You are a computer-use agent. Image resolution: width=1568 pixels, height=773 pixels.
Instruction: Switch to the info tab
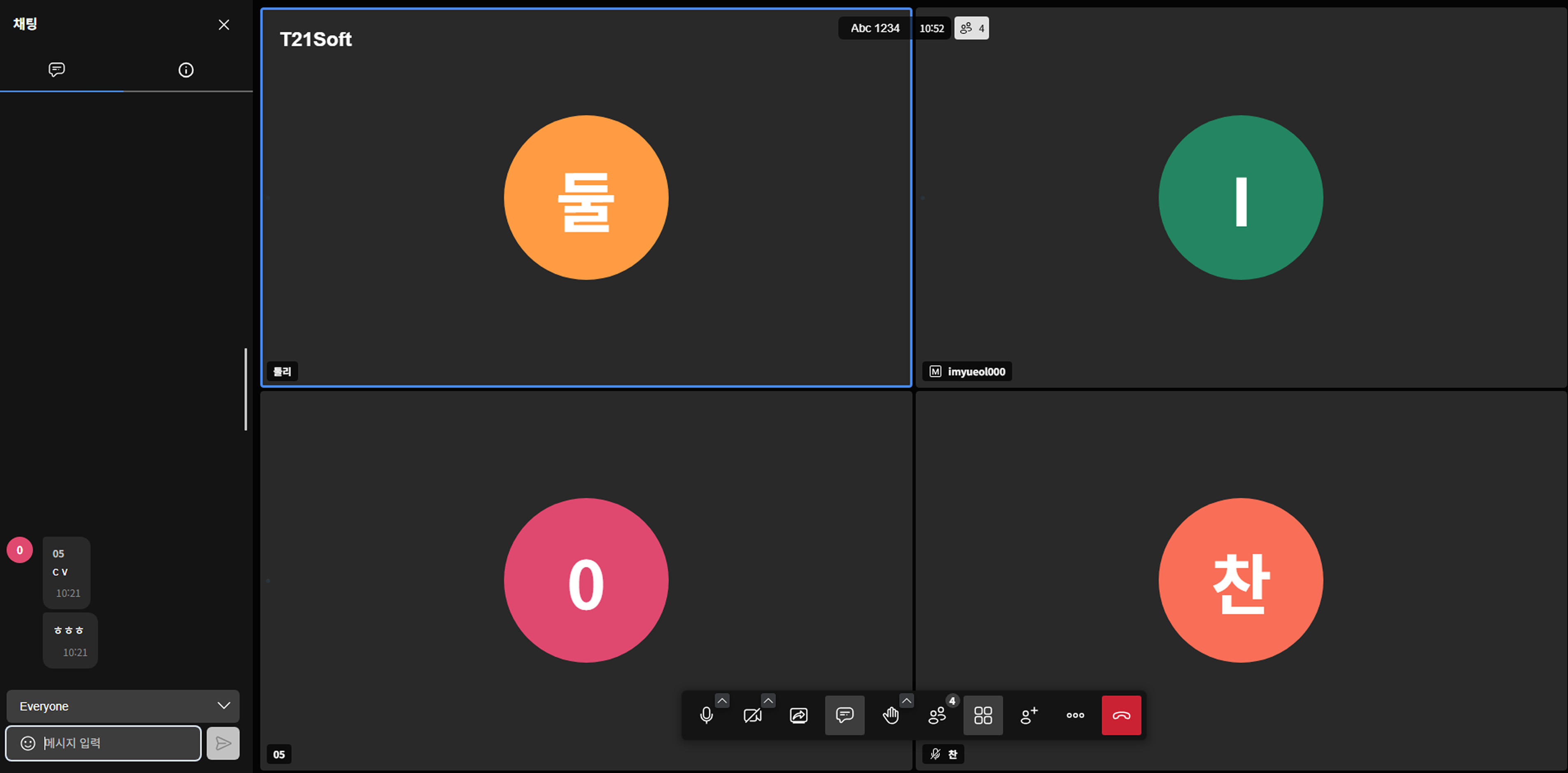point(186,70)
